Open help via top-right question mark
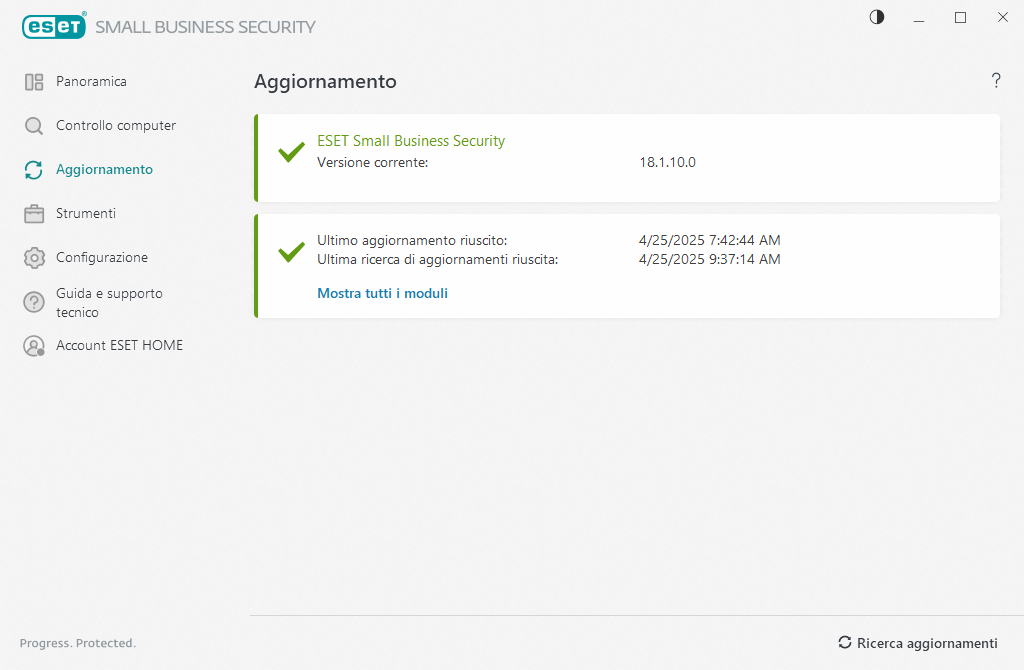 [x=996, y=81]
